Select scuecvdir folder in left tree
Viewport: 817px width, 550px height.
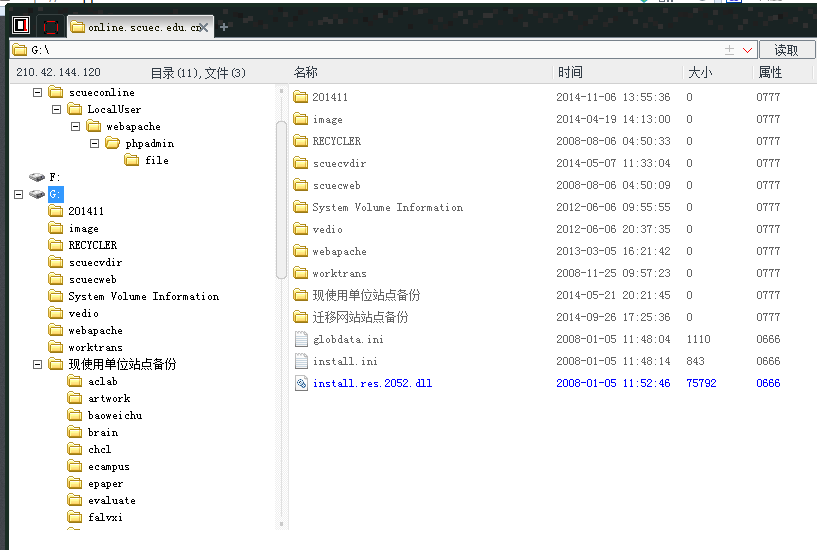[x=85, y=262]
